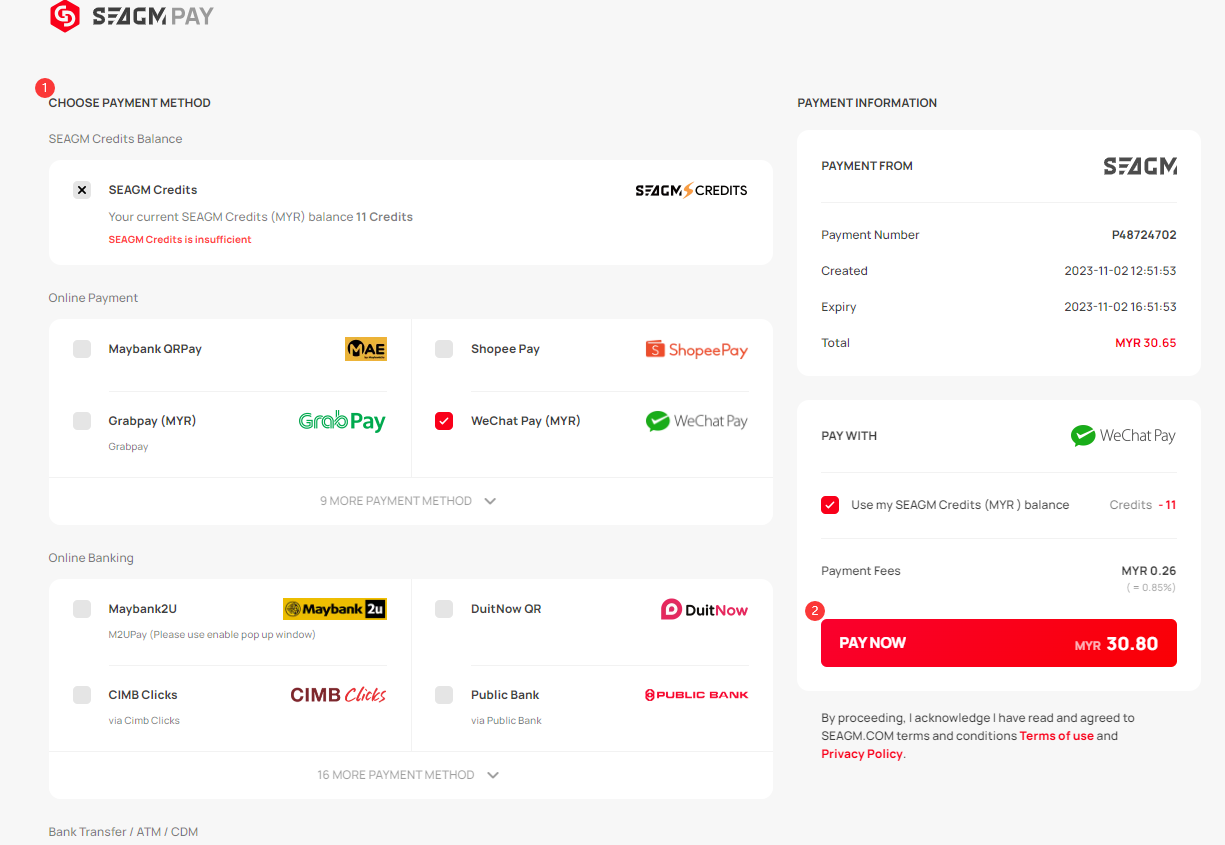
Task: Expand 9 more payment methods under Online Payment
Action: click(409, 501)
